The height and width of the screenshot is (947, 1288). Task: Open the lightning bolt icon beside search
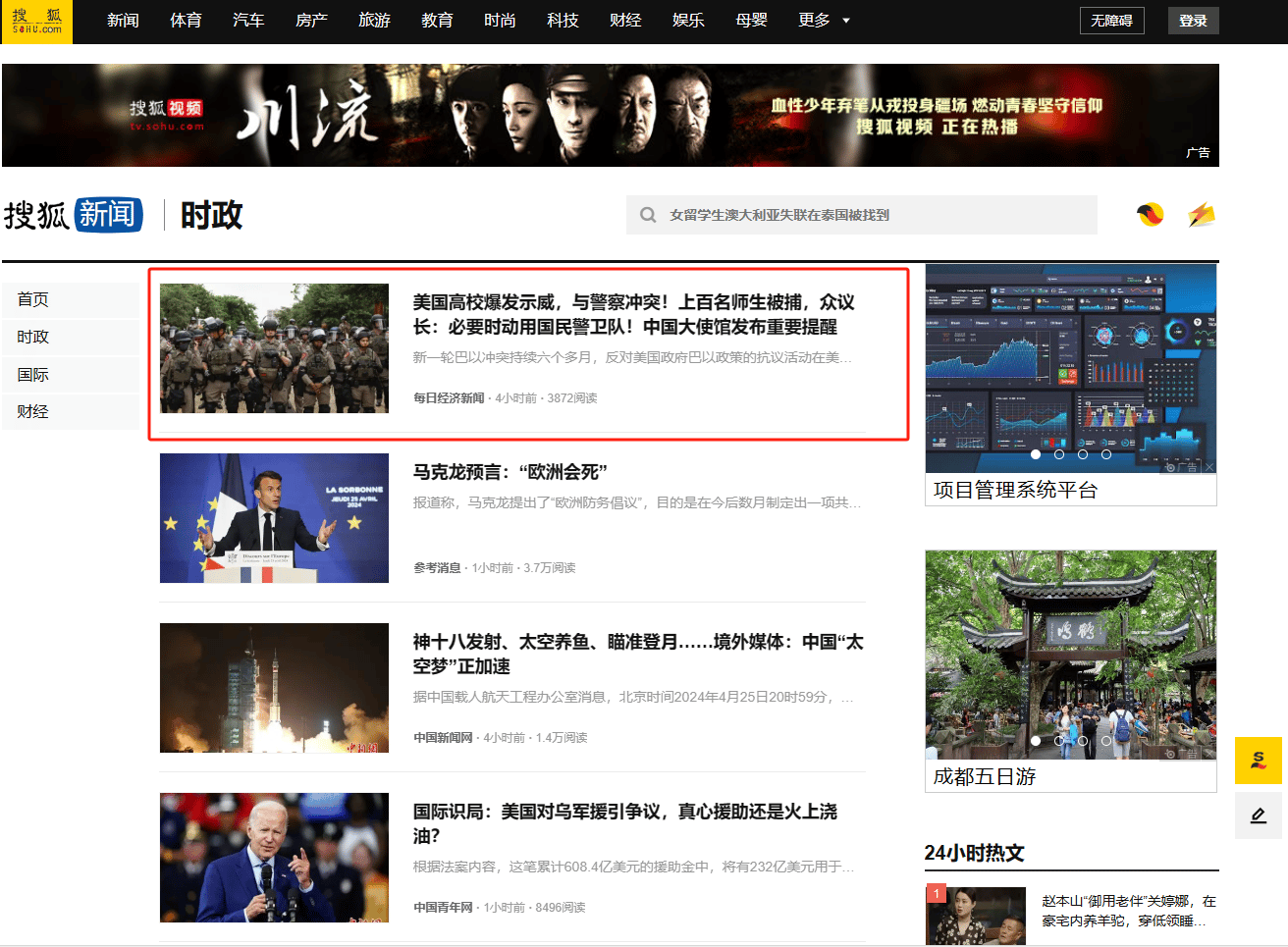click(1202, 214)
